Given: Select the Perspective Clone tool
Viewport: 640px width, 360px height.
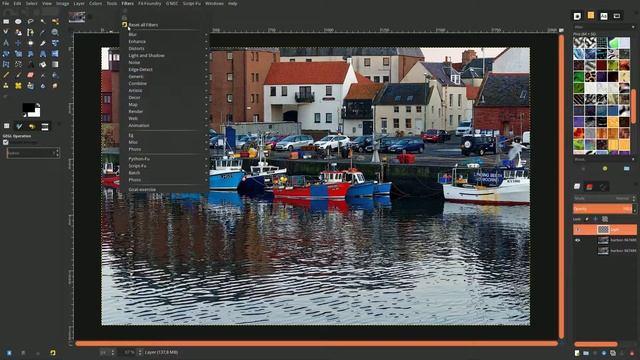Looking at the screenshot, I should click(31, 86).
